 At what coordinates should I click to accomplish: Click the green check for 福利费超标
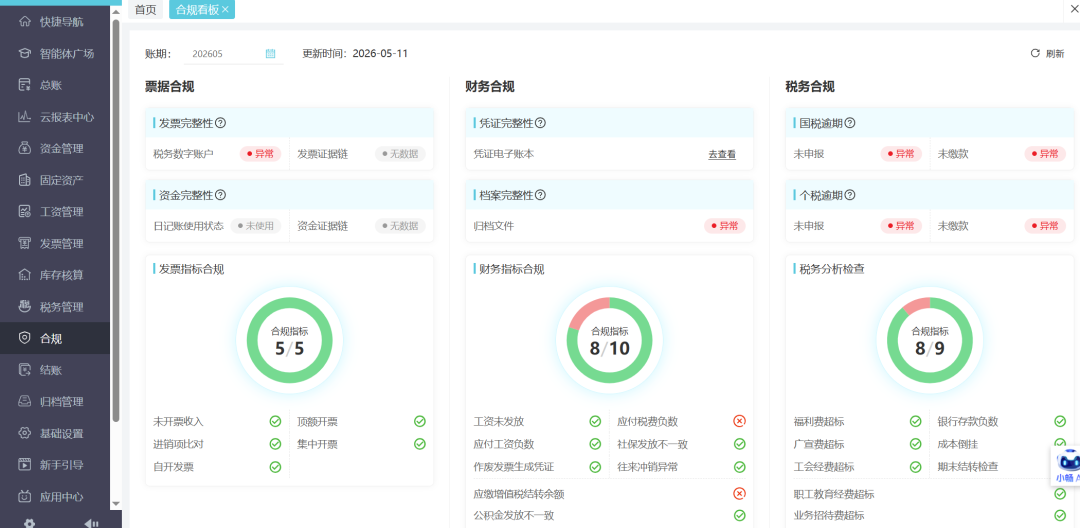915,421
